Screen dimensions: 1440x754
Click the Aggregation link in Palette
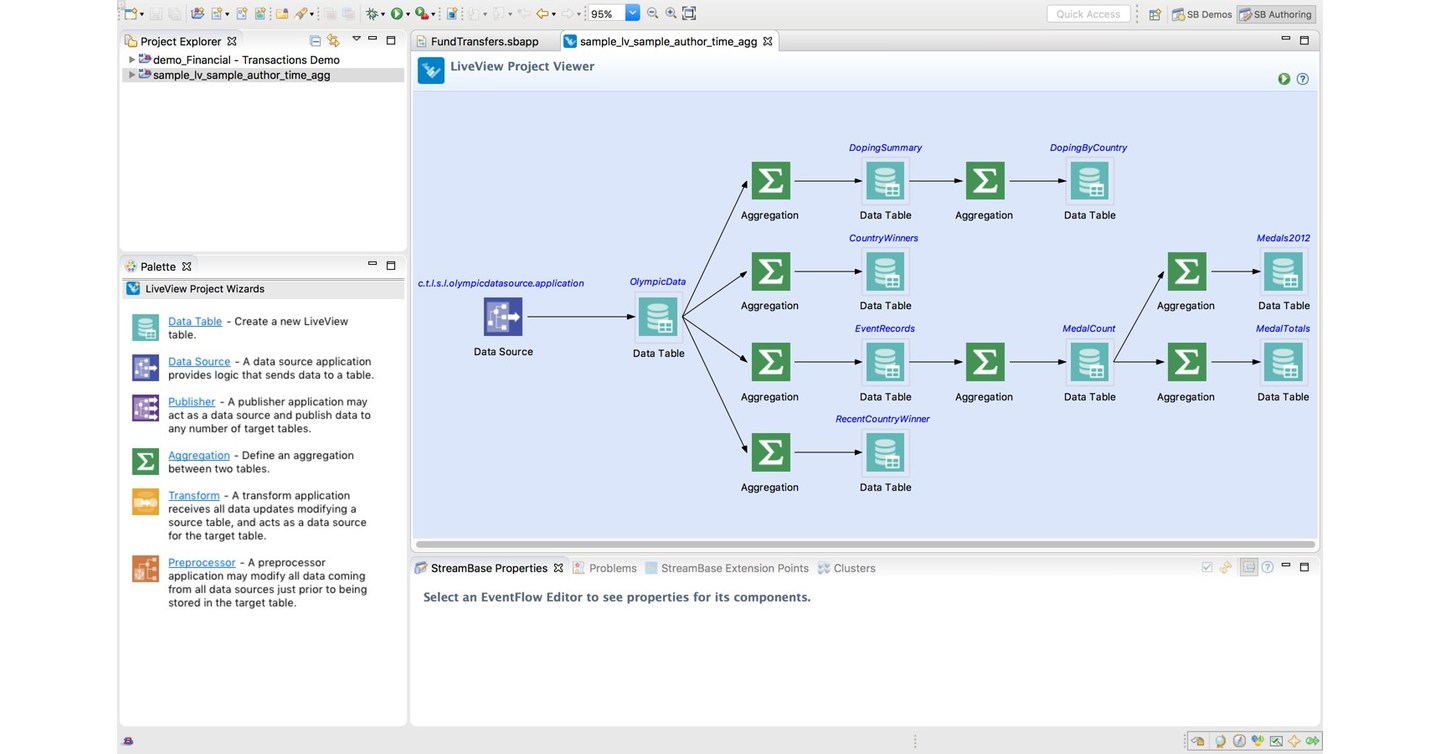pyautogui.click(x=199, y=455)
